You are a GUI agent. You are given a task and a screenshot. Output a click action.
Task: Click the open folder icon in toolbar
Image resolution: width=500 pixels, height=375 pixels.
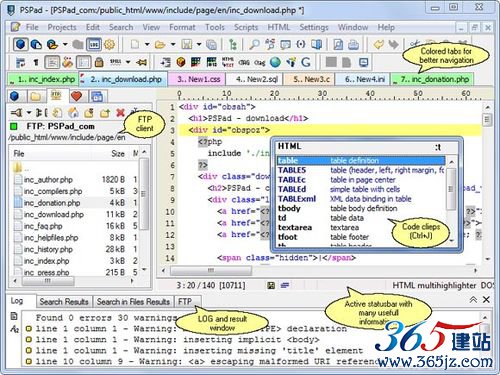coord(160,44)
